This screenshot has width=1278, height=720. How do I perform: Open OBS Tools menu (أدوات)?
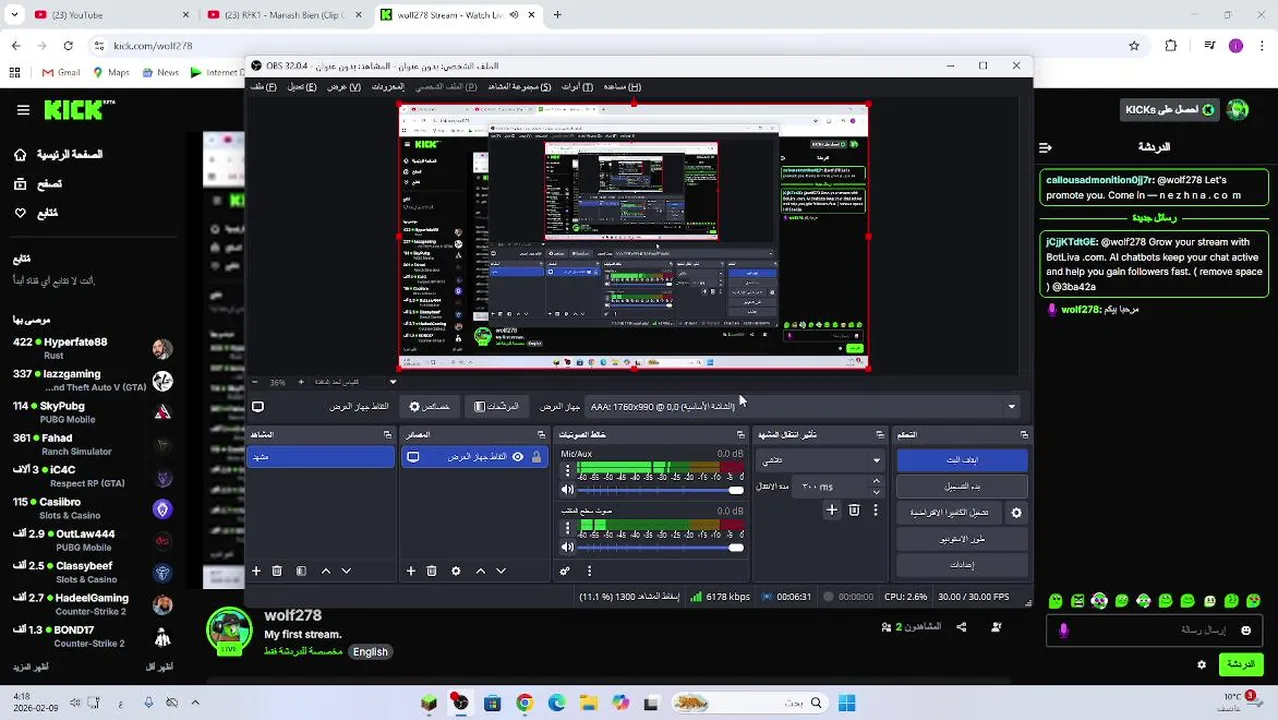pos(577,87)
